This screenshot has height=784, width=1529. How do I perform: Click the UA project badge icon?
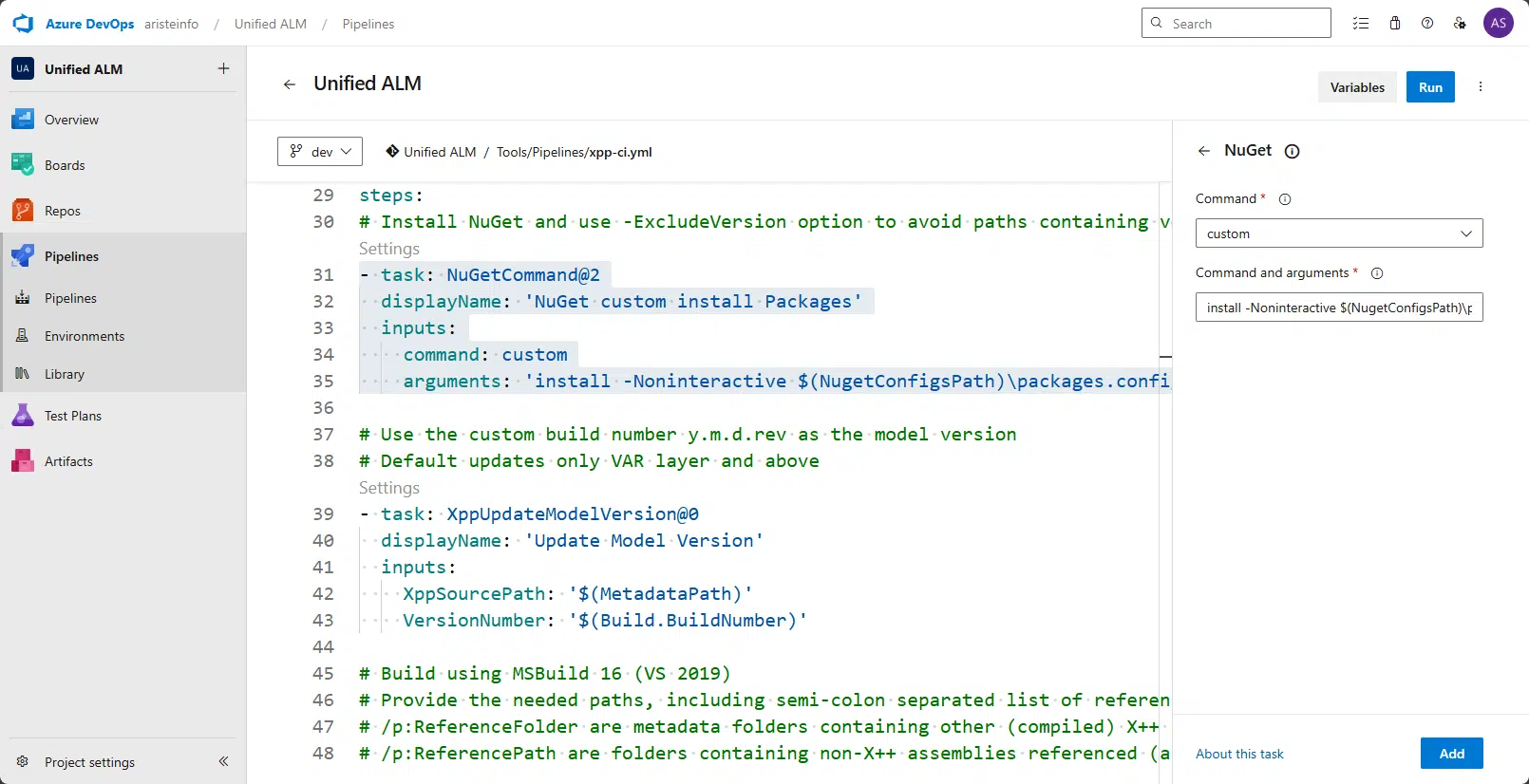pyautogui.click(x=23, y=68)
